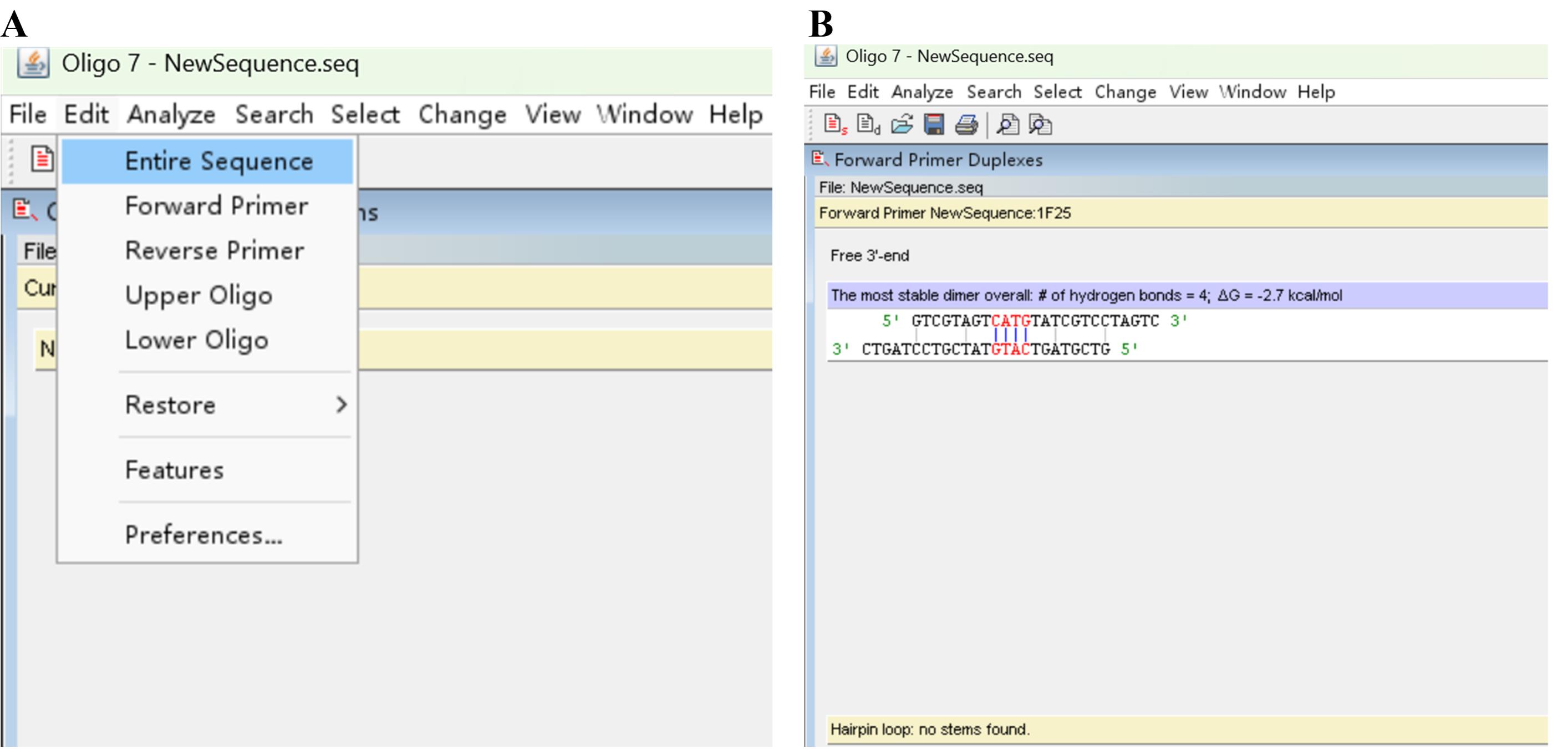Open the Analyze menu in left window
The height and width of the screenshot is (749, 1568).
[171, 114]
